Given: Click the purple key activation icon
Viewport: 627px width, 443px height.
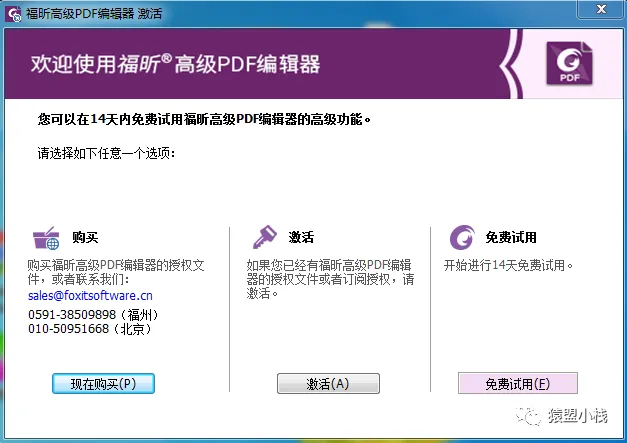Looking at the screenshot, I should click(265, 237).
